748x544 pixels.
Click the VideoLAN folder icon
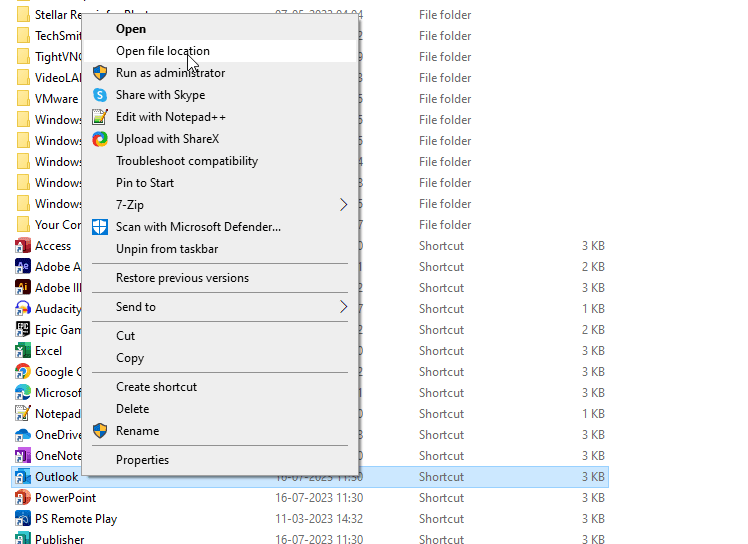22,78
